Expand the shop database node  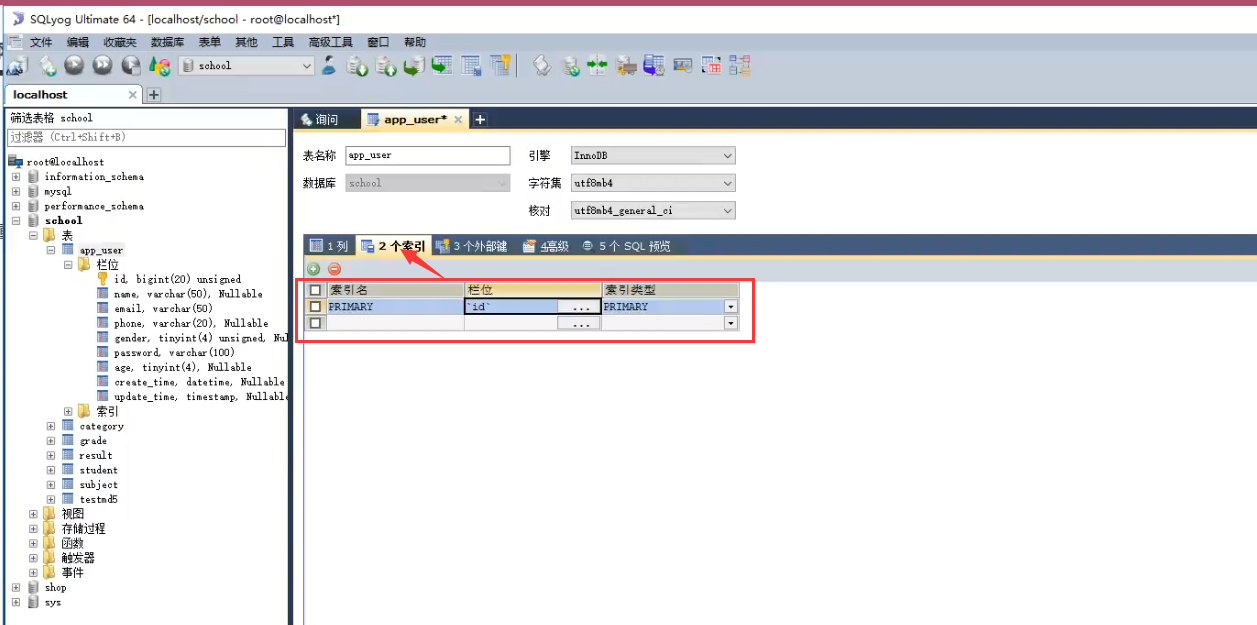[x=16, y=588]
